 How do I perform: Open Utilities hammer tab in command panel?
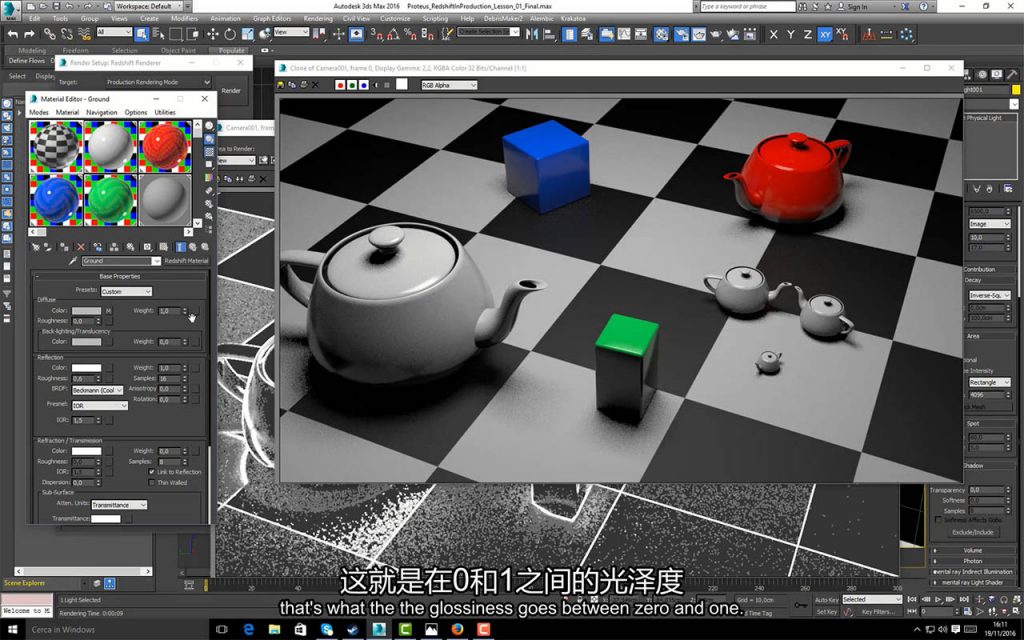tap(1012, 75)
